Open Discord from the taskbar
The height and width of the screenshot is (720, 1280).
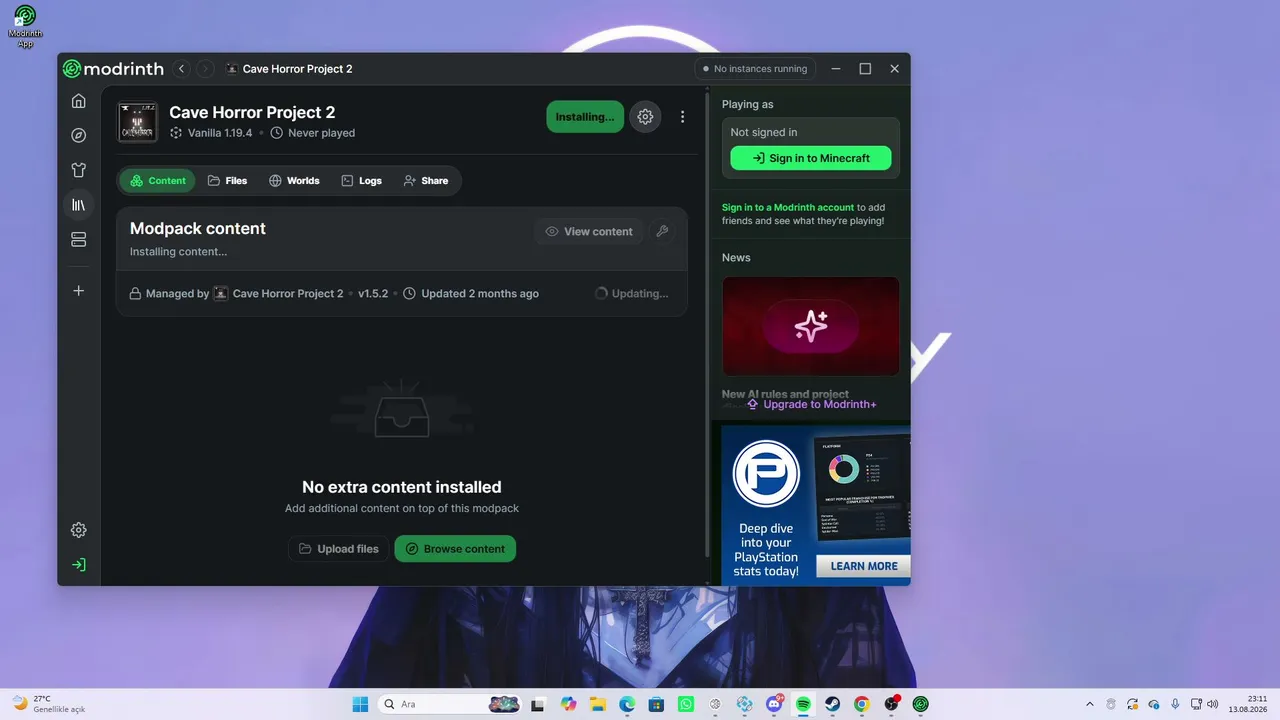tap(774, 704)
